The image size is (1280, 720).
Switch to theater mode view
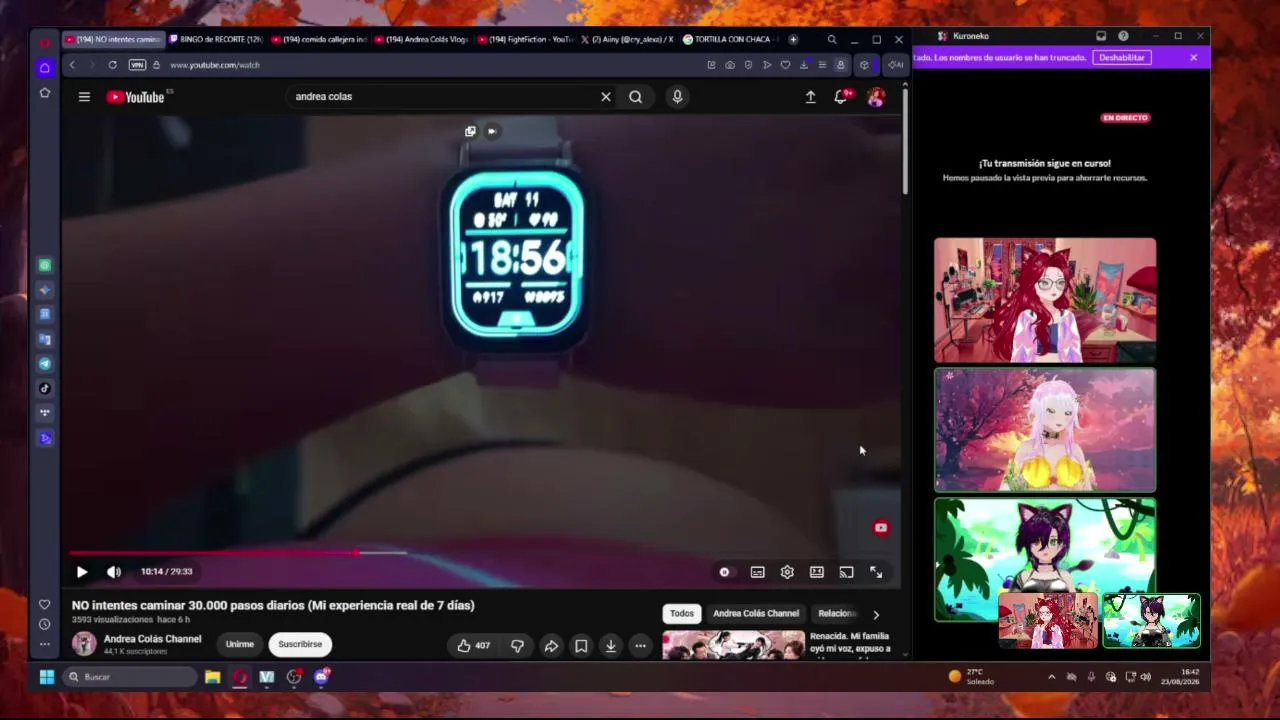coord(817,572)
